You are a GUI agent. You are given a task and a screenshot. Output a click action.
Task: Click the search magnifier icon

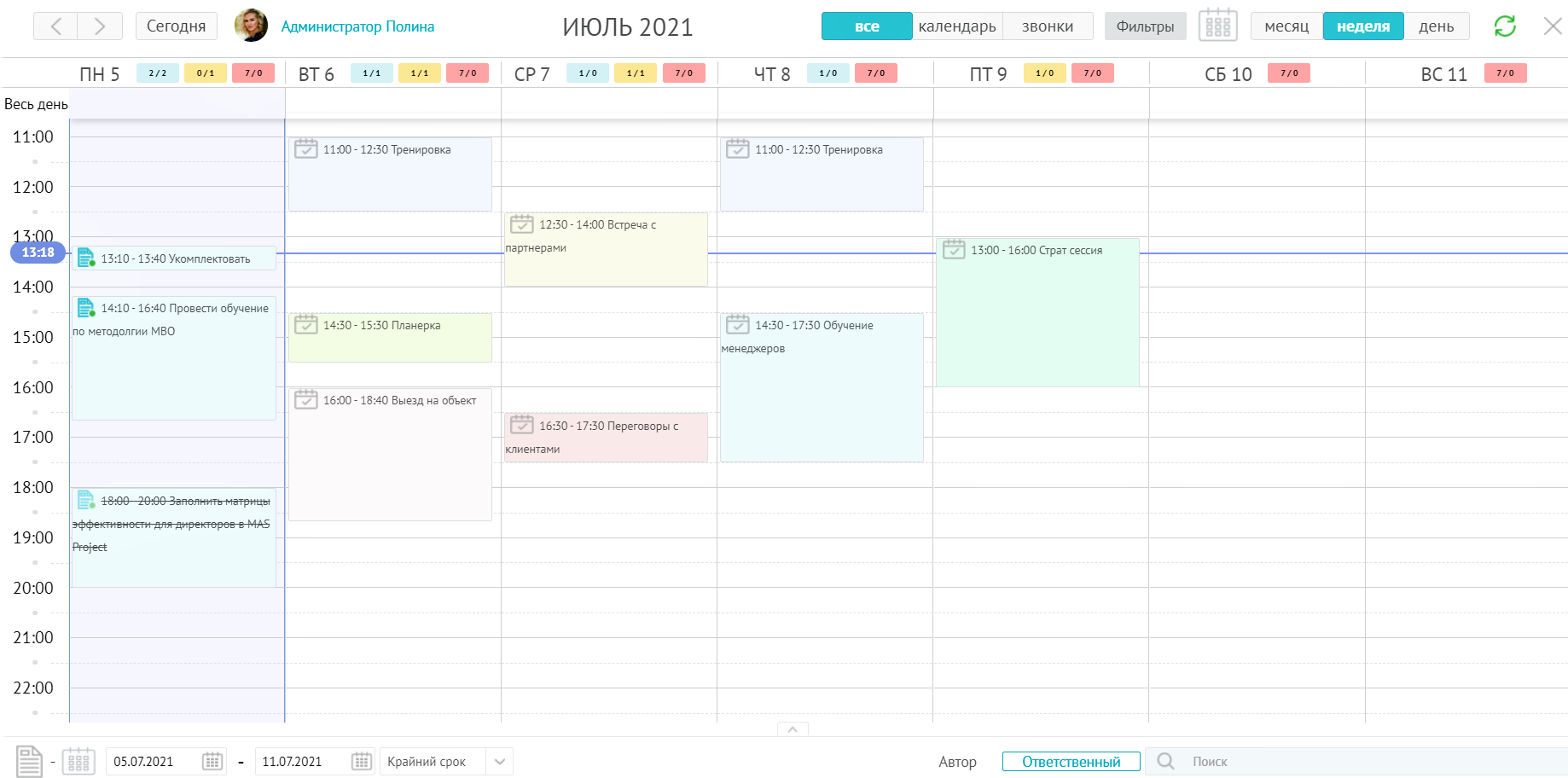pos(1165,761)
